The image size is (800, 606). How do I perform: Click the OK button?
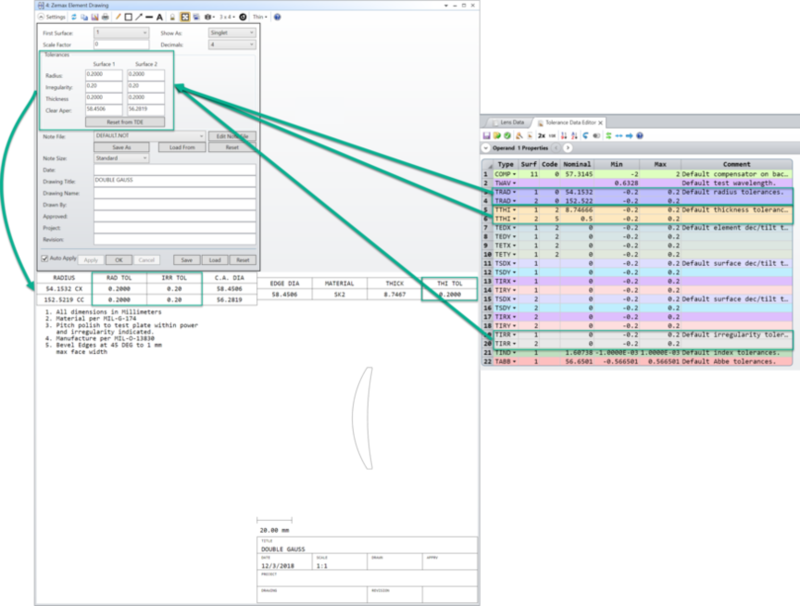click(x=120, y=259)
